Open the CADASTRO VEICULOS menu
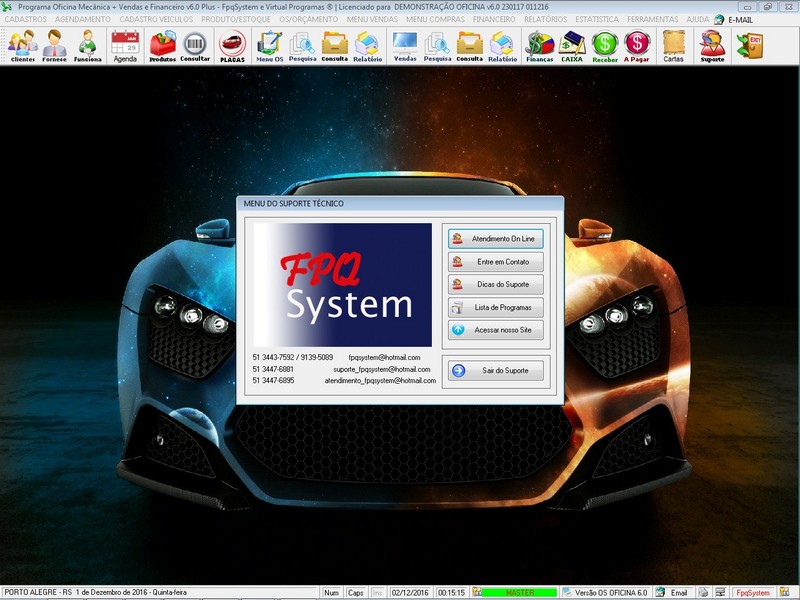The image size is (800, 600). (x=156, y=19)
